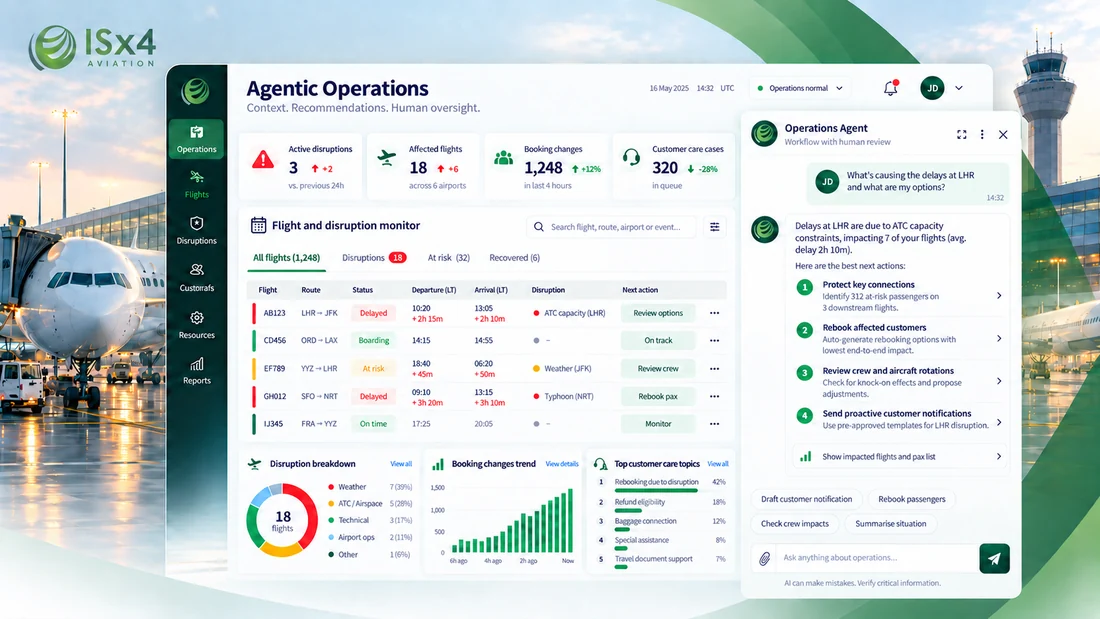1100x619 pixels.
Task: Open Operations Agent more options menu
Action: pos(982,135)
